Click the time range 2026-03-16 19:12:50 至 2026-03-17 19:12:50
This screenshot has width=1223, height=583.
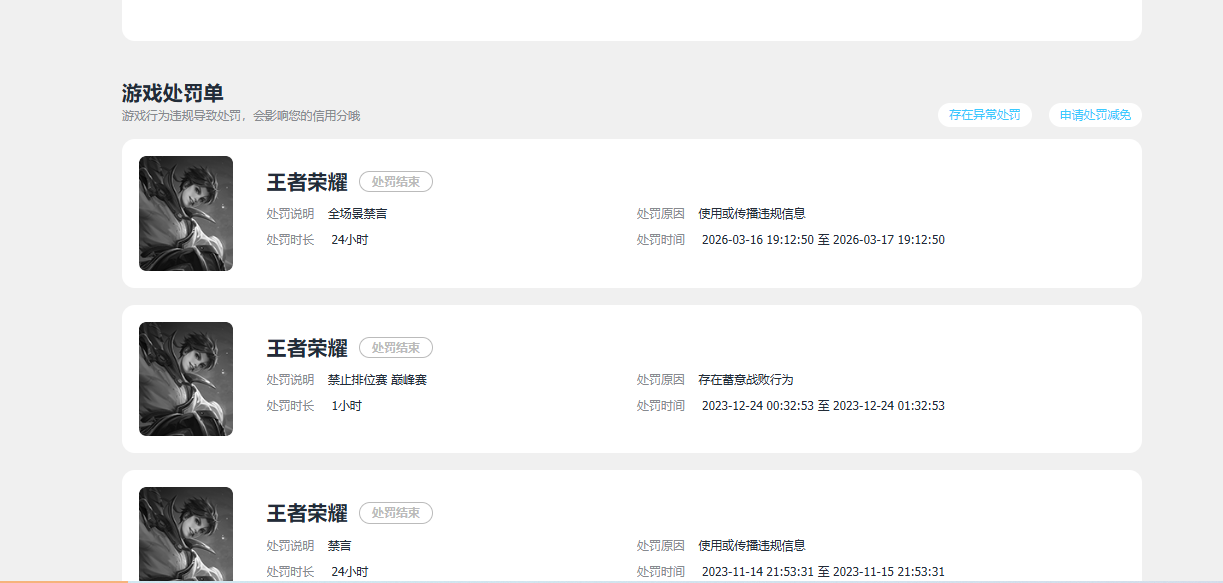point(823,240)
